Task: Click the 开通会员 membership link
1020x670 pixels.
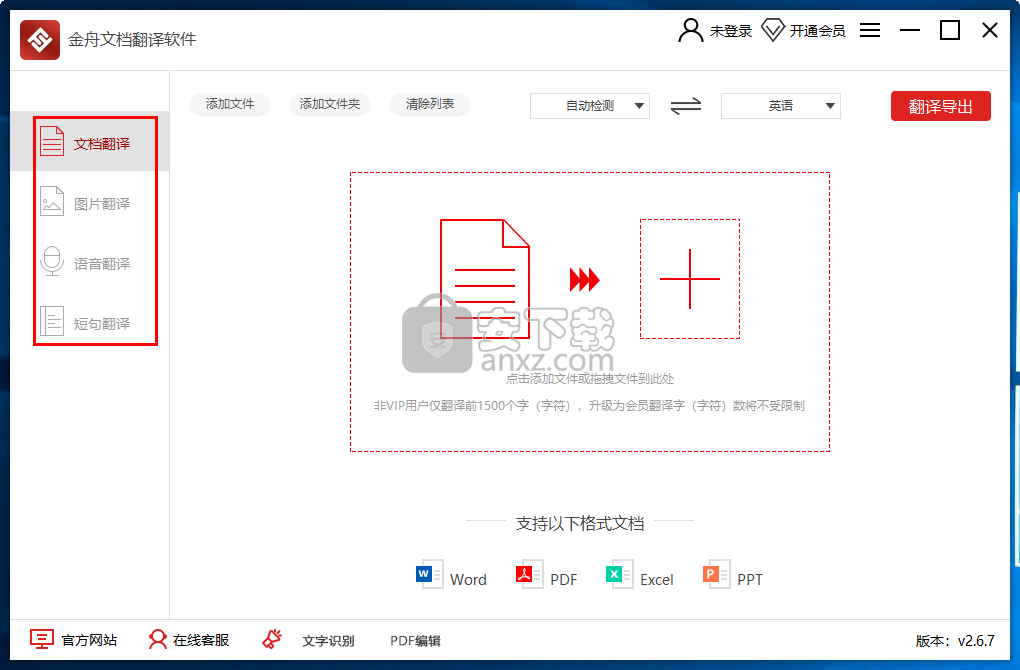Action: [x=817, y=31]
